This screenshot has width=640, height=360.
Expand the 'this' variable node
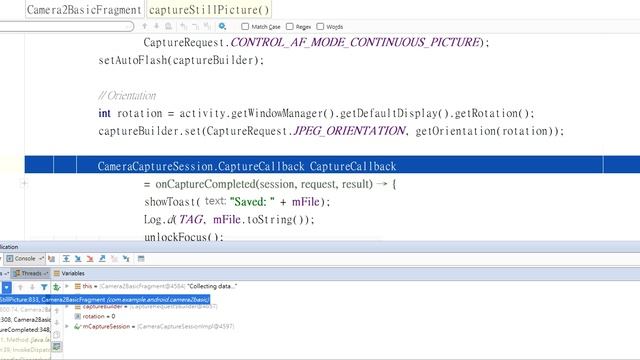tap(67, 286)
